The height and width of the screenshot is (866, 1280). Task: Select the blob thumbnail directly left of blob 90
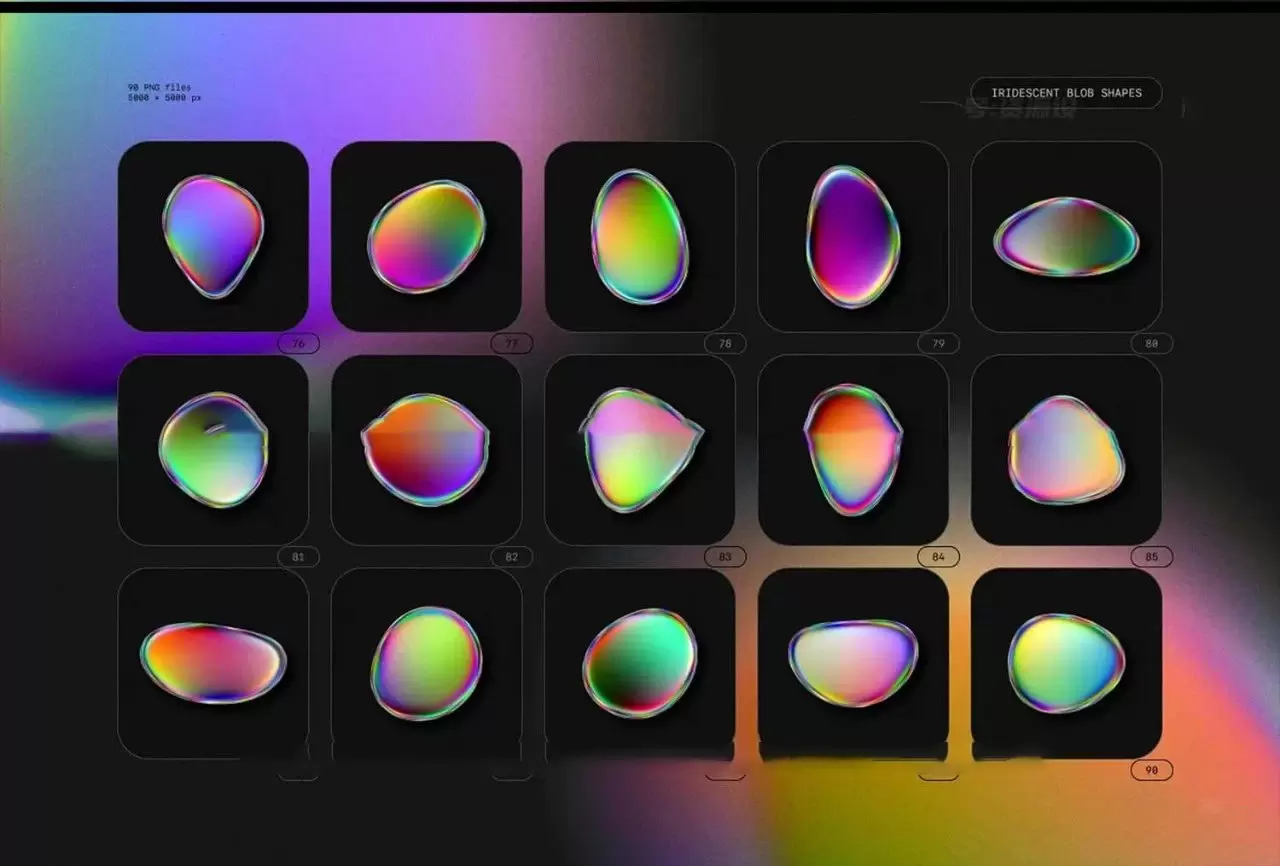click(x=853, y=663)
